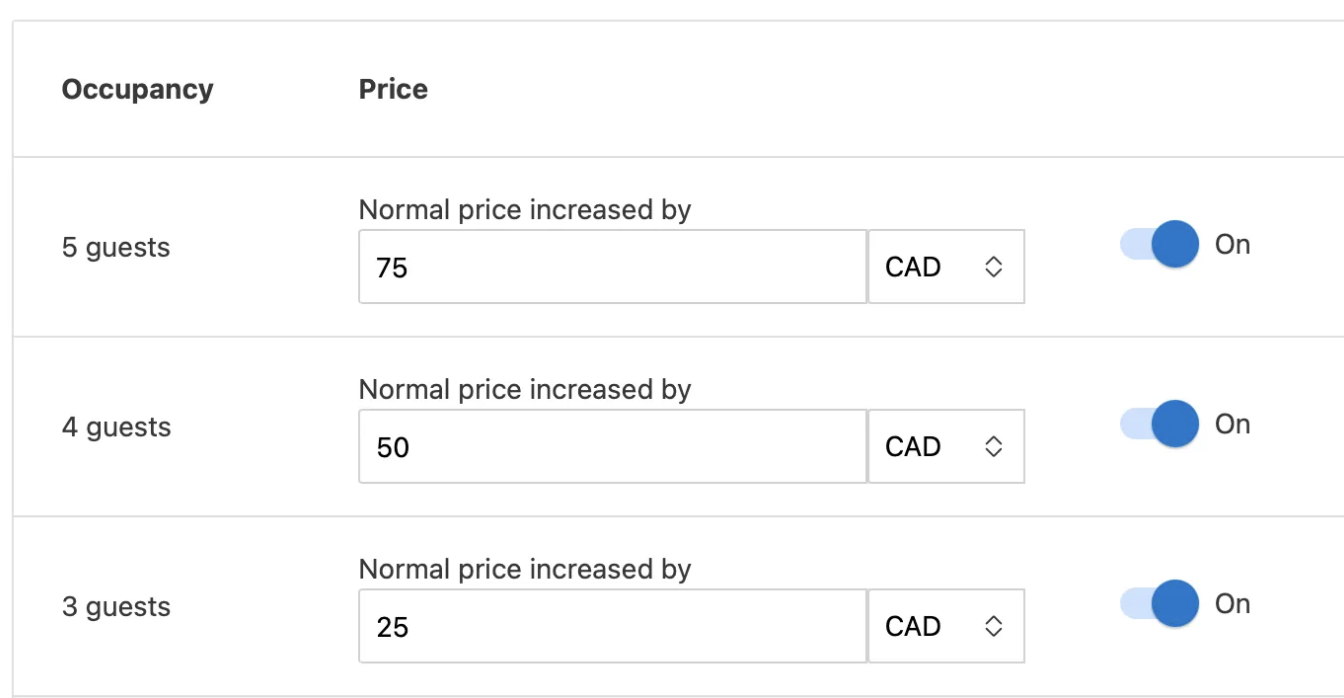
Task: Open the CAD currency dropdown for 5 guests
Action: click(x=945, y=267)
